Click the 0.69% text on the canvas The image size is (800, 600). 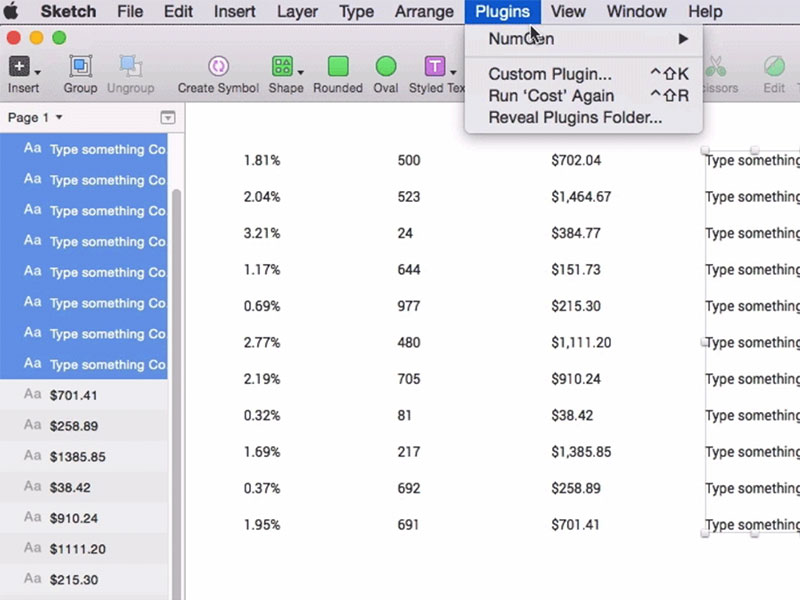point(262,306)
